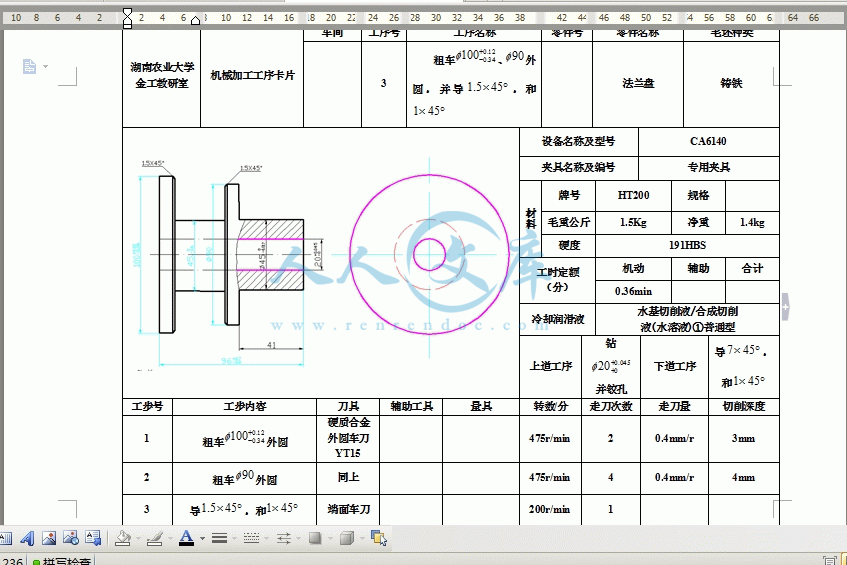
Task: Click the 硬质合金外圆车刀YT15 cell
Action: (x=348, y=438)
